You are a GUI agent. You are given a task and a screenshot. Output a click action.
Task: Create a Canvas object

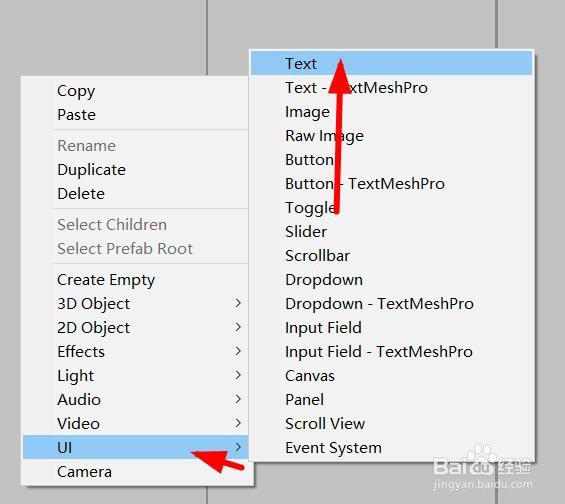point(391,376)
